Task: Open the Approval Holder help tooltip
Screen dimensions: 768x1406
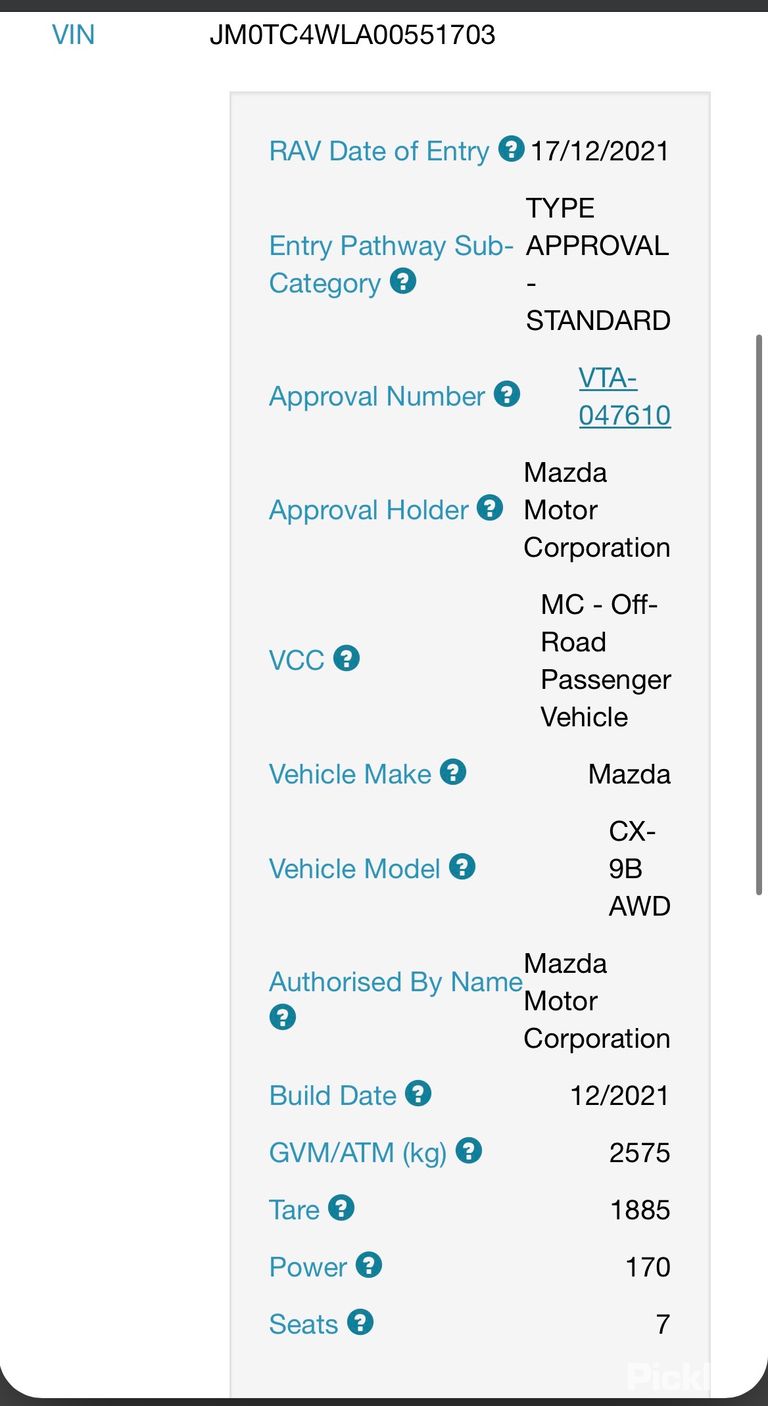Action: 489,508
